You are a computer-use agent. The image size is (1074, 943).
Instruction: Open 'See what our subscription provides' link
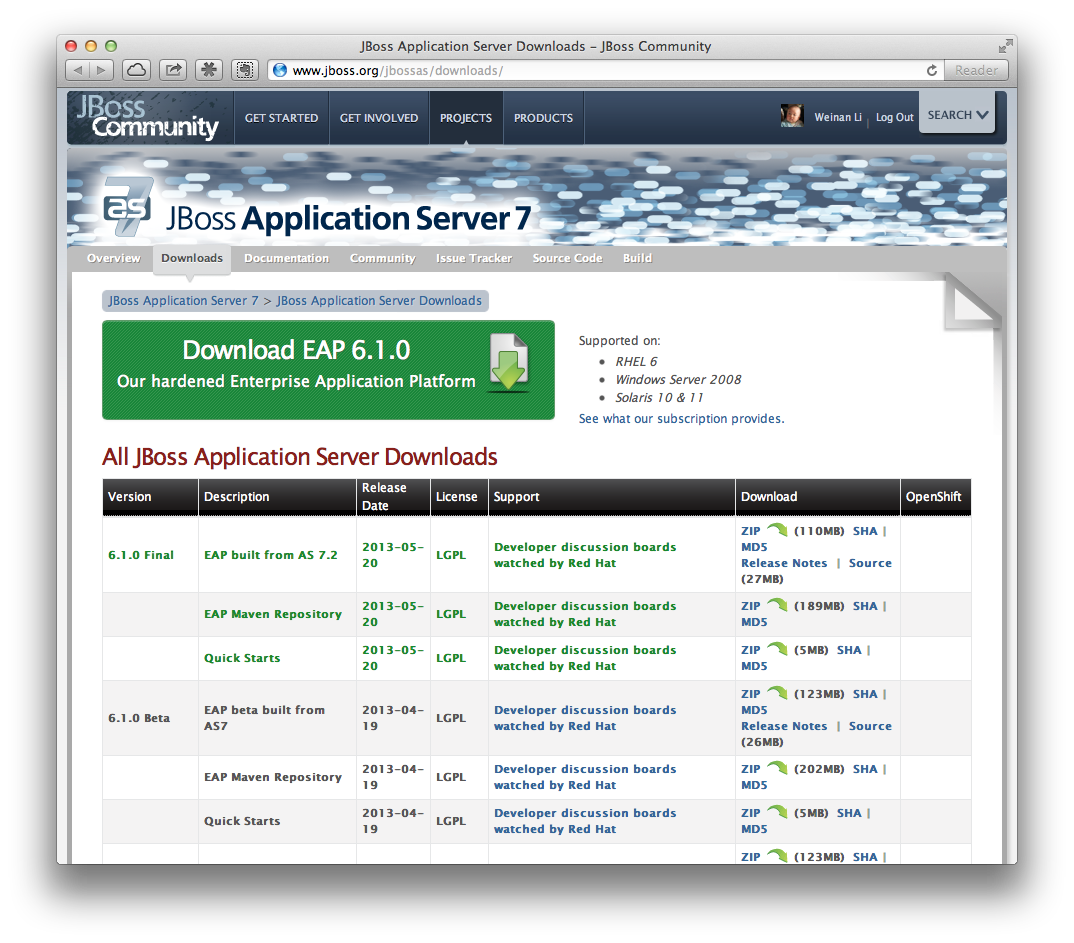point(682,418)
